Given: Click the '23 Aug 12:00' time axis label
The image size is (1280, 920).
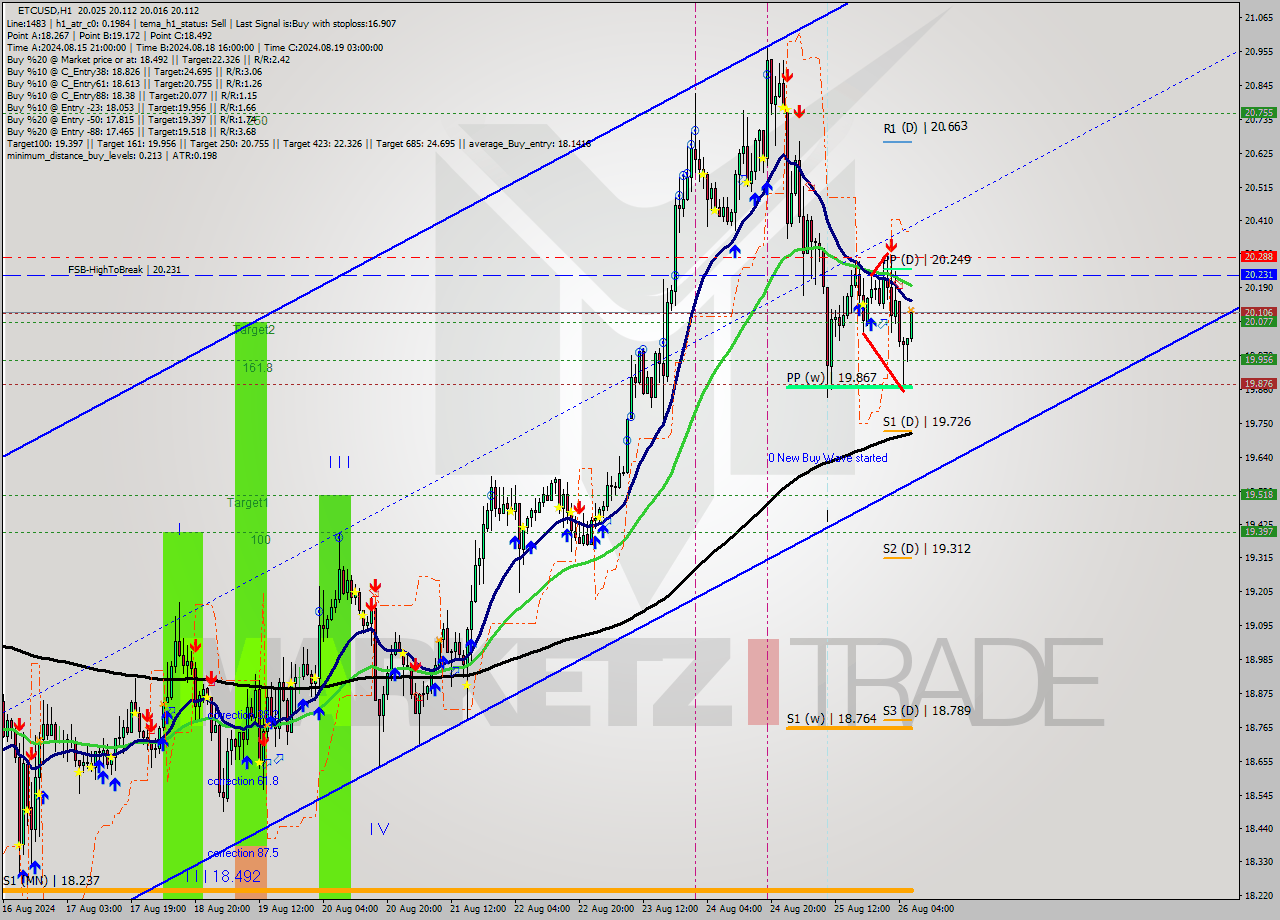Looking at the screenshot, I should (x=668, y=909).
